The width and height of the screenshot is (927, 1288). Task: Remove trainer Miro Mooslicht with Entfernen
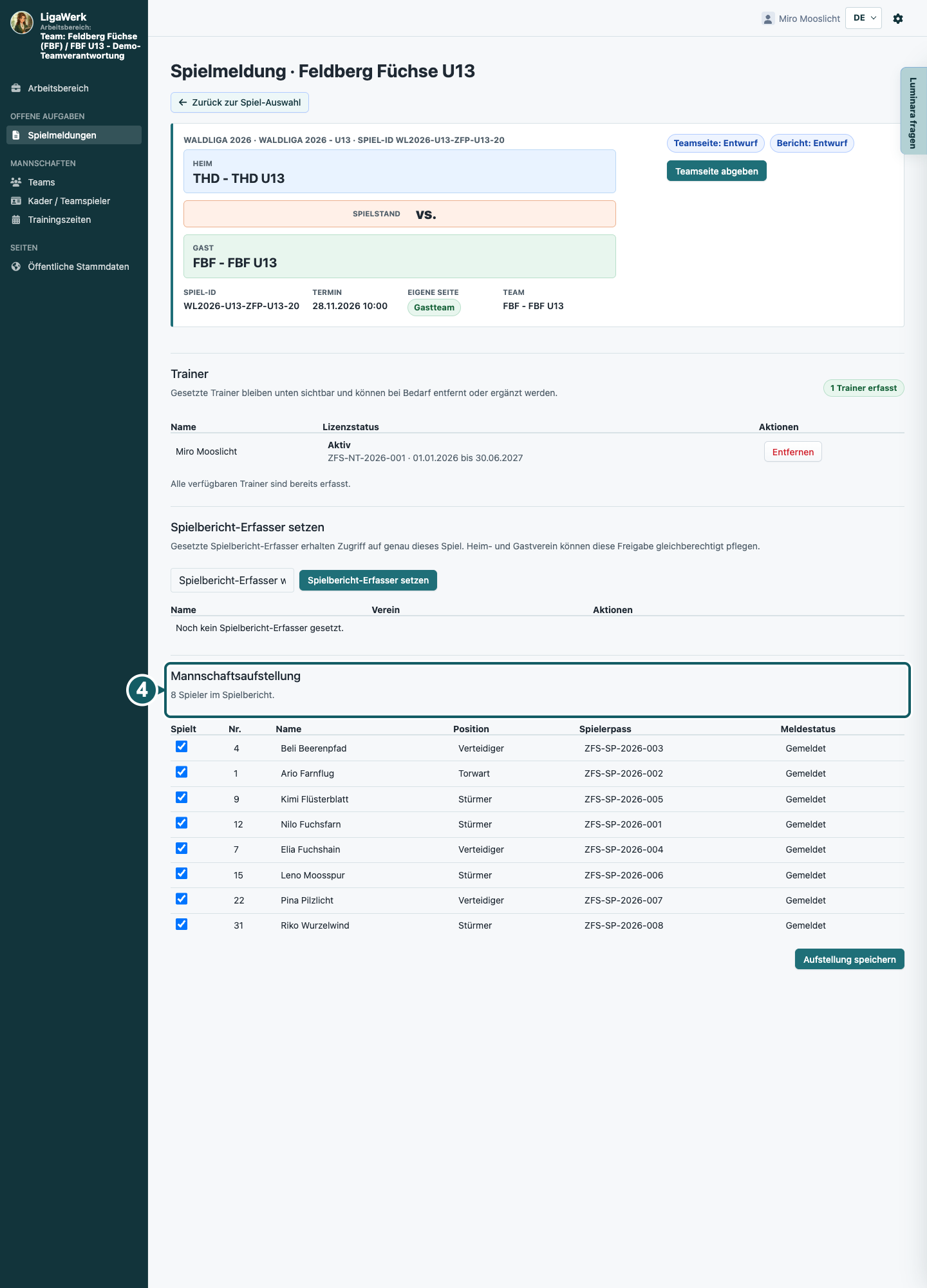pos(793,452)
